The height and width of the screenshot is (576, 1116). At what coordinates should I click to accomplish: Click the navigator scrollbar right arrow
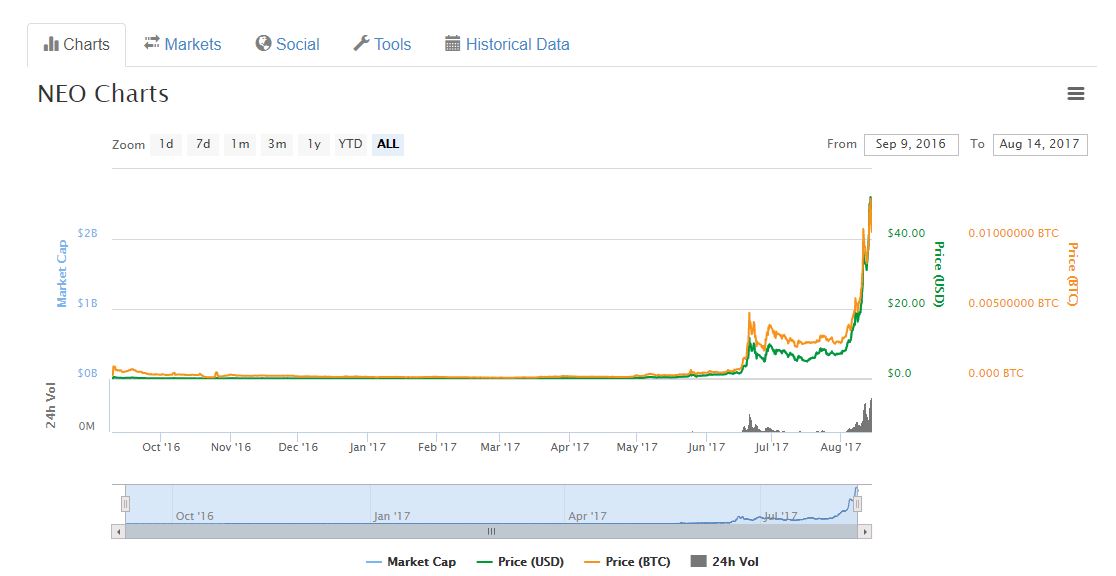865,531
